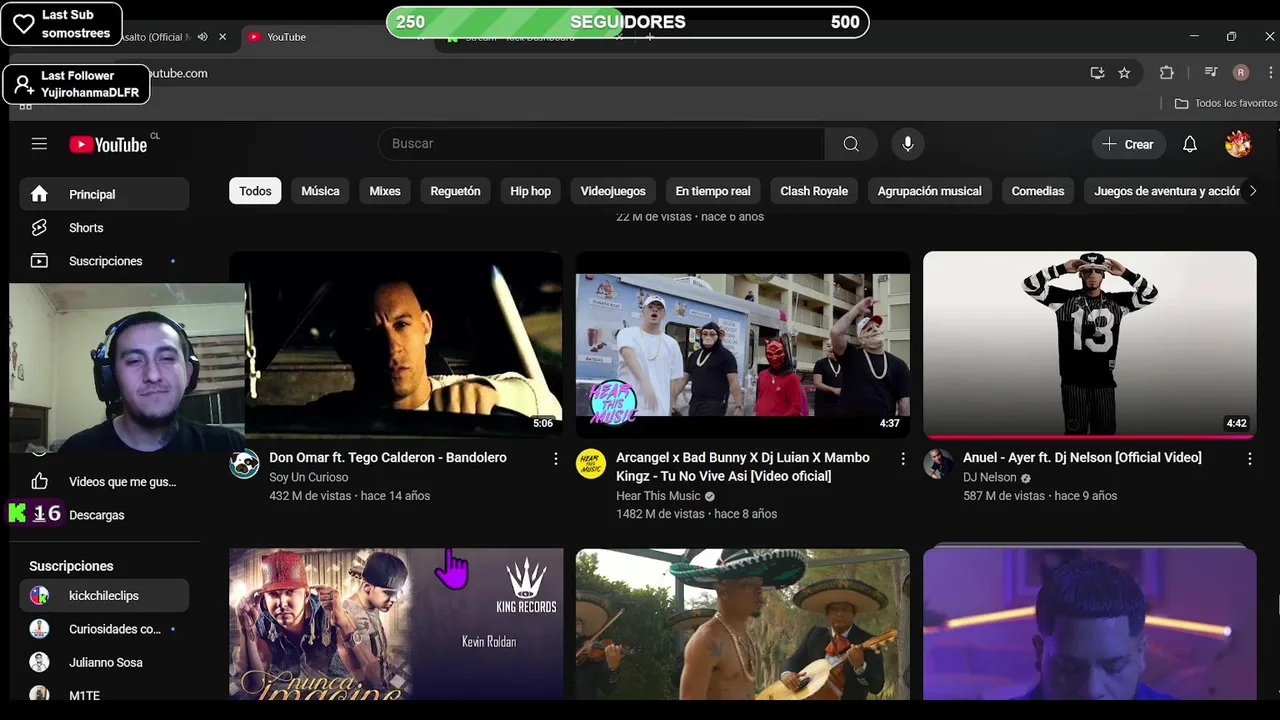The height and width of the screenshot is (720, 1280).
Task: Open the DJ Nelson channel avatar
Action: (x=938, y=464)
